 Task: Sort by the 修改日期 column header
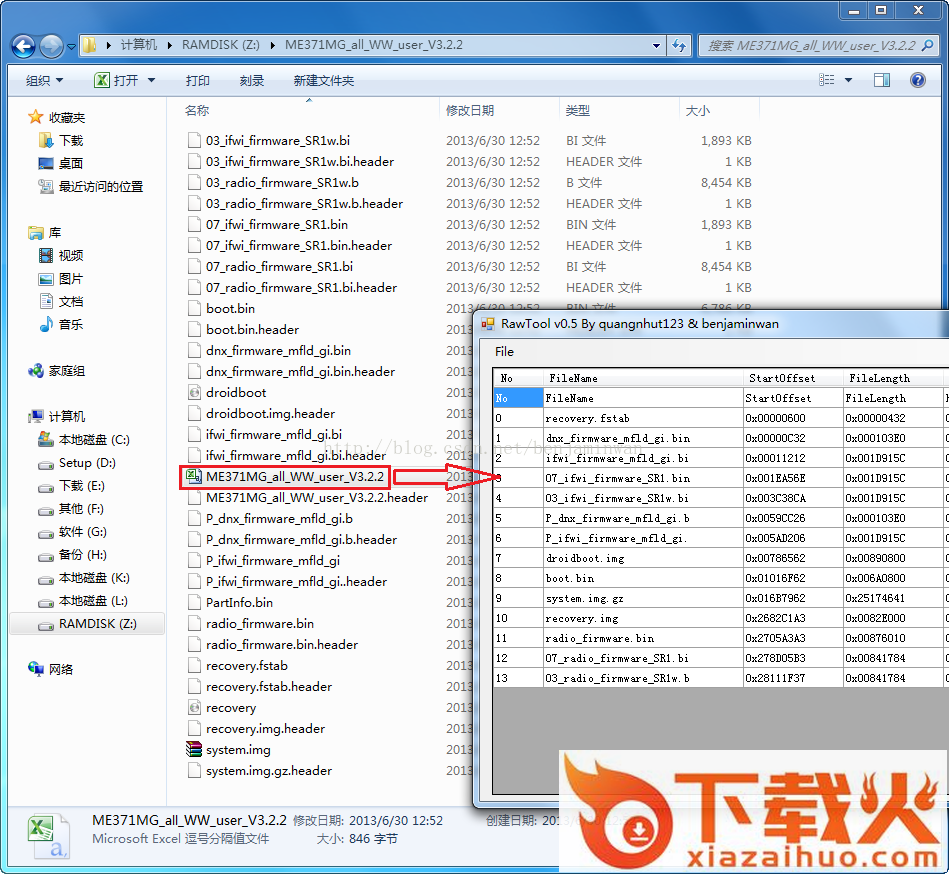[470, 110]
